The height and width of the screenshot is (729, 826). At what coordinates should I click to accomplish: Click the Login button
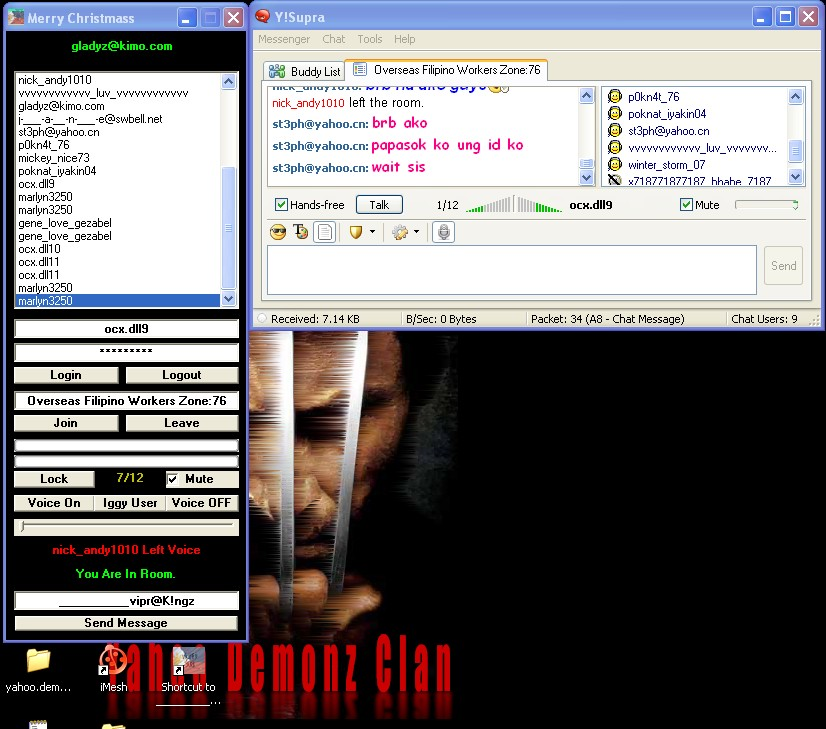coord(66,375)
